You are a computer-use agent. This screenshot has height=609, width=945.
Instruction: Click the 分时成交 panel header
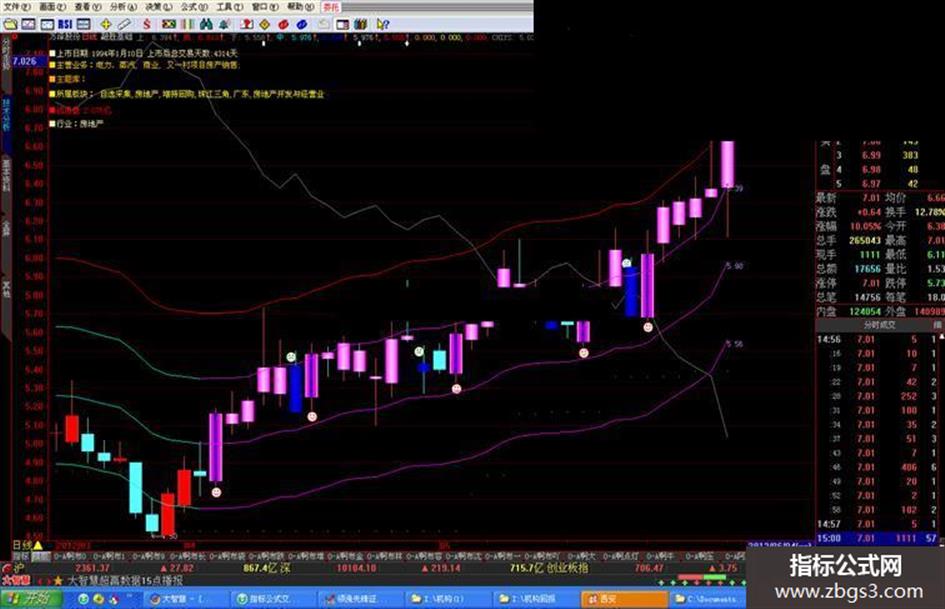pyautogui.click(x=879, y=325)
